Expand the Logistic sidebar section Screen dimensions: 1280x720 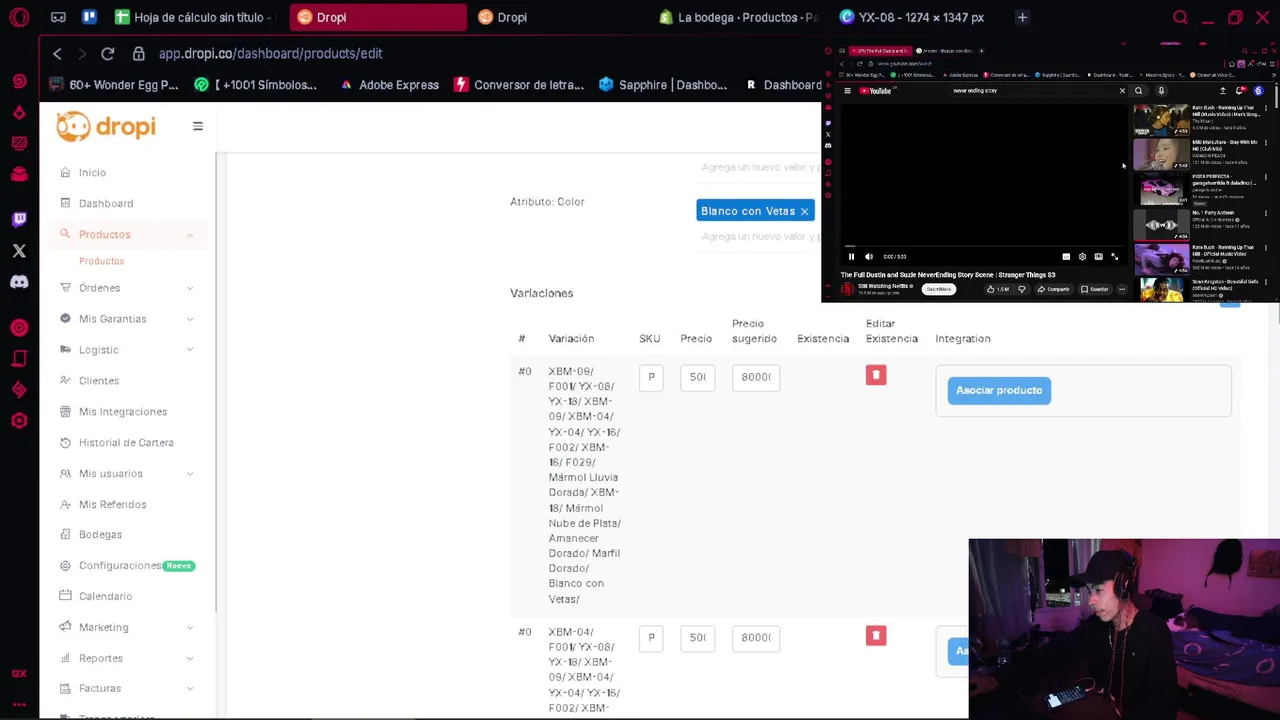tap(190, 350)
